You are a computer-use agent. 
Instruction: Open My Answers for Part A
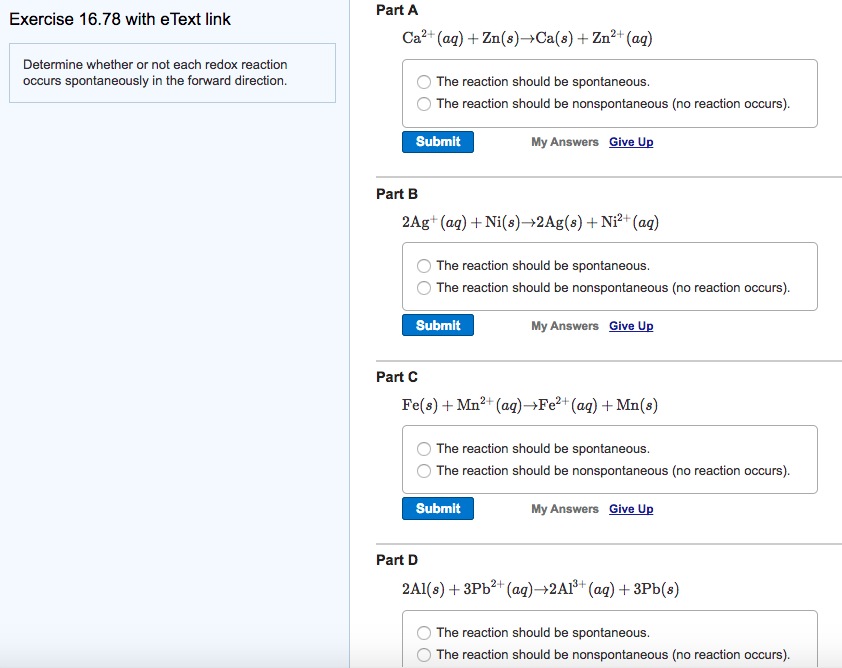pos(564,142)
